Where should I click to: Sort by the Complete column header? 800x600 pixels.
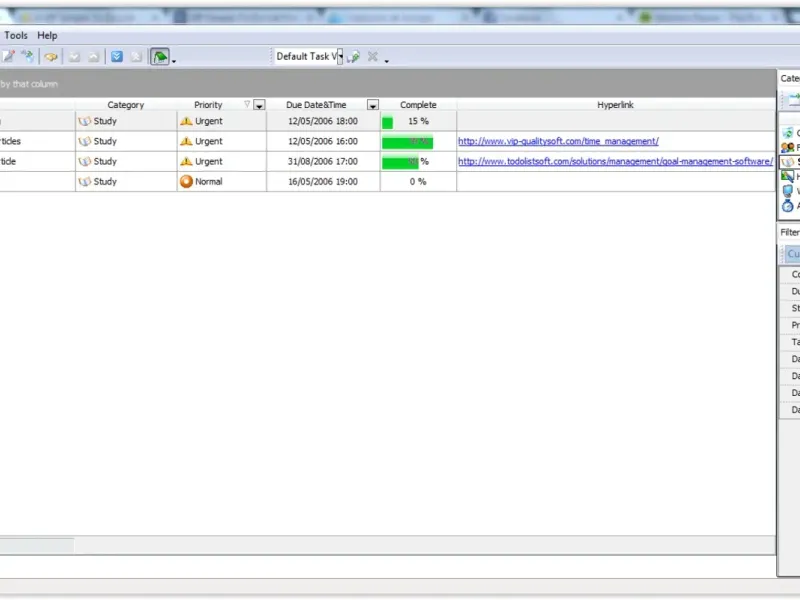pyautogui.click(x=418, y=105)
